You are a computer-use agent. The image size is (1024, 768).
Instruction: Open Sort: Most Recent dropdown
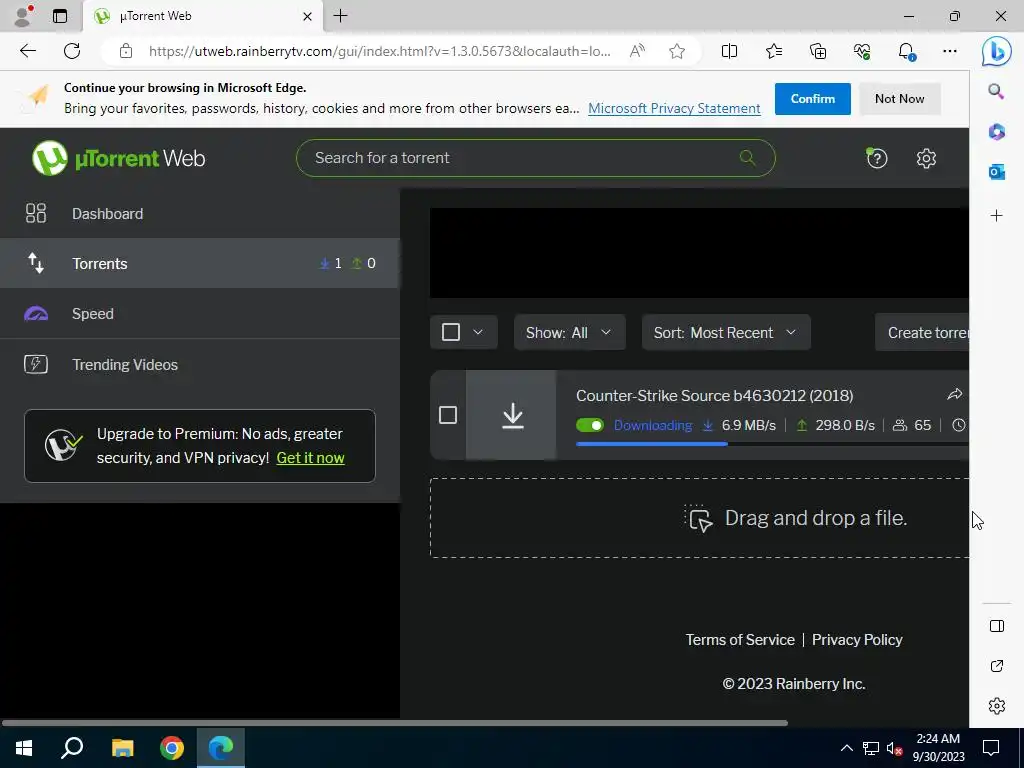726,332
